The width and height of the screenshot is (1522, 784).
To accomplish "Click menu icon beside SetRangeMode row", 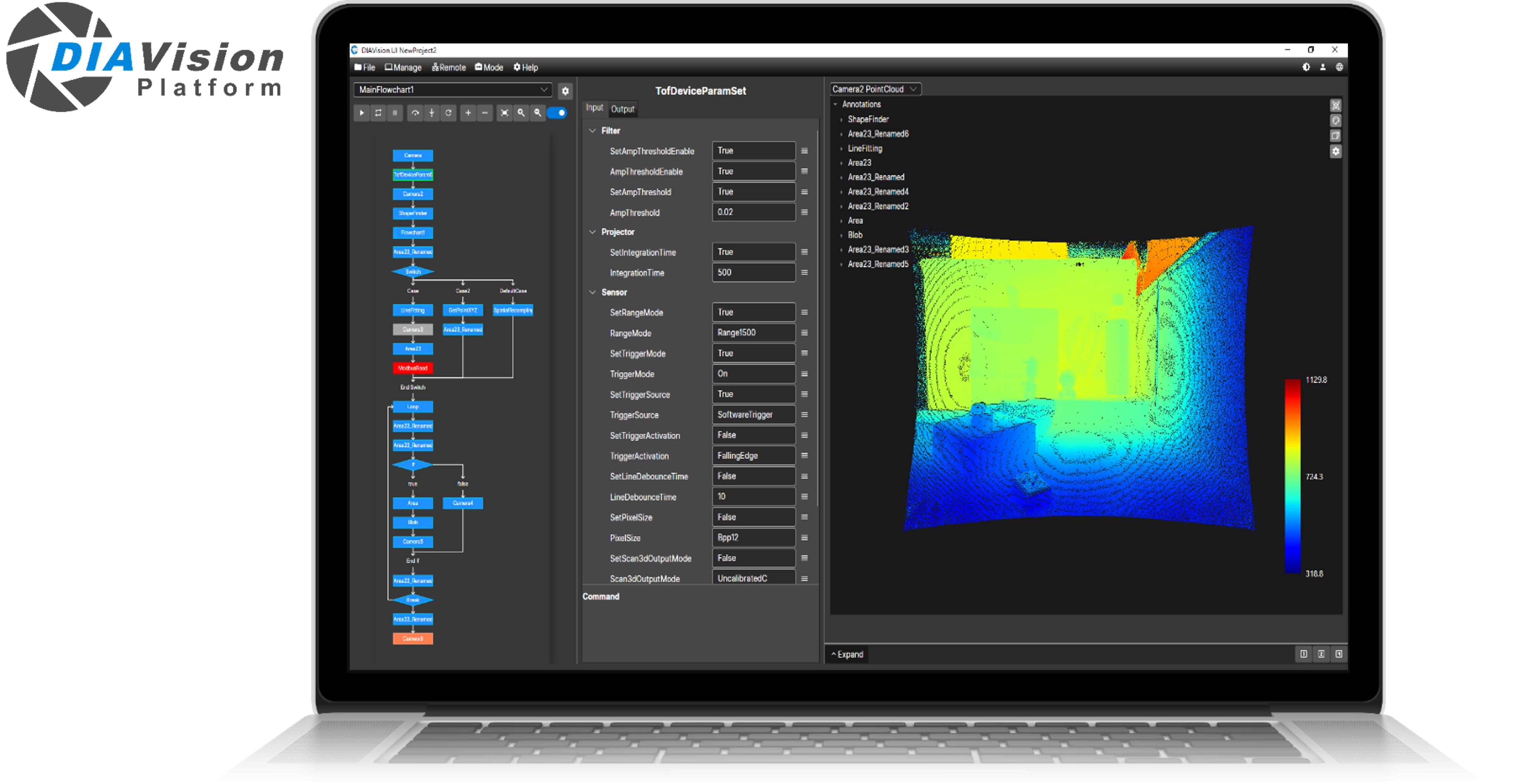I will pyautogui.click(x=804, y=313).
